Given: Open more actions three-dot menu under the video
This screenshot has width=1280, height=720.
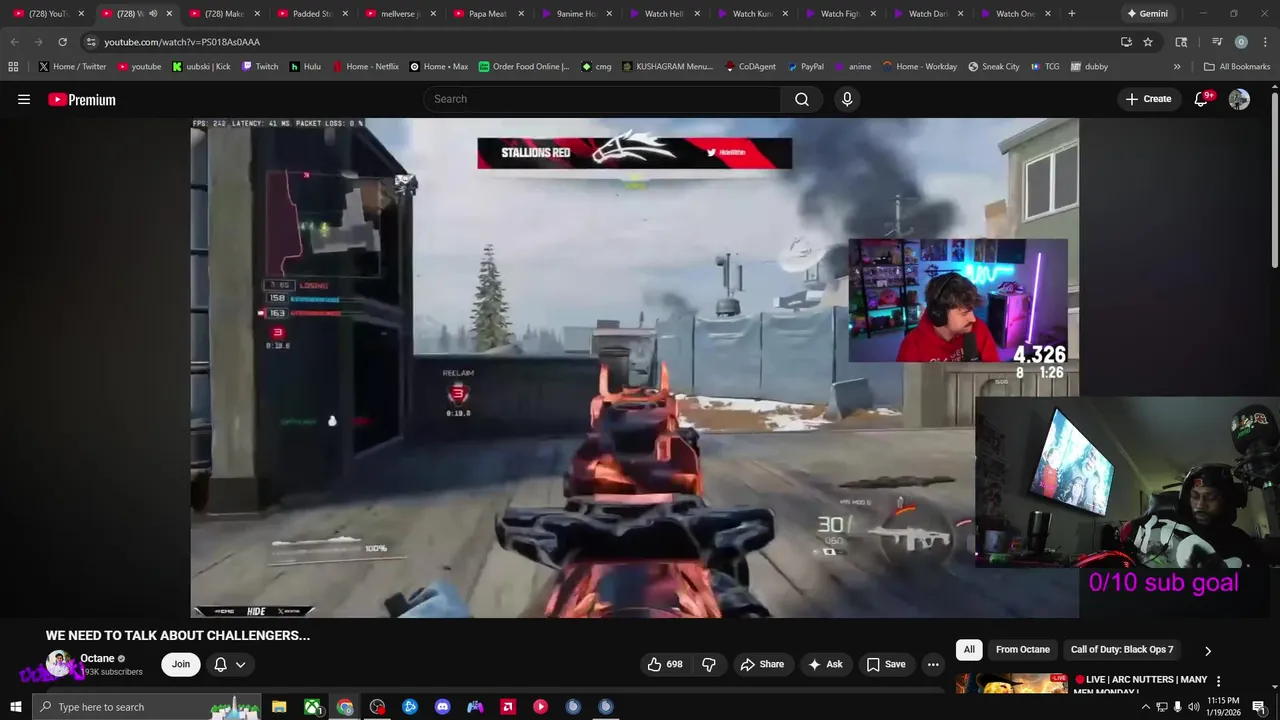Looking at the screenshot, I should pyautogui.click(x=933, y=664).
